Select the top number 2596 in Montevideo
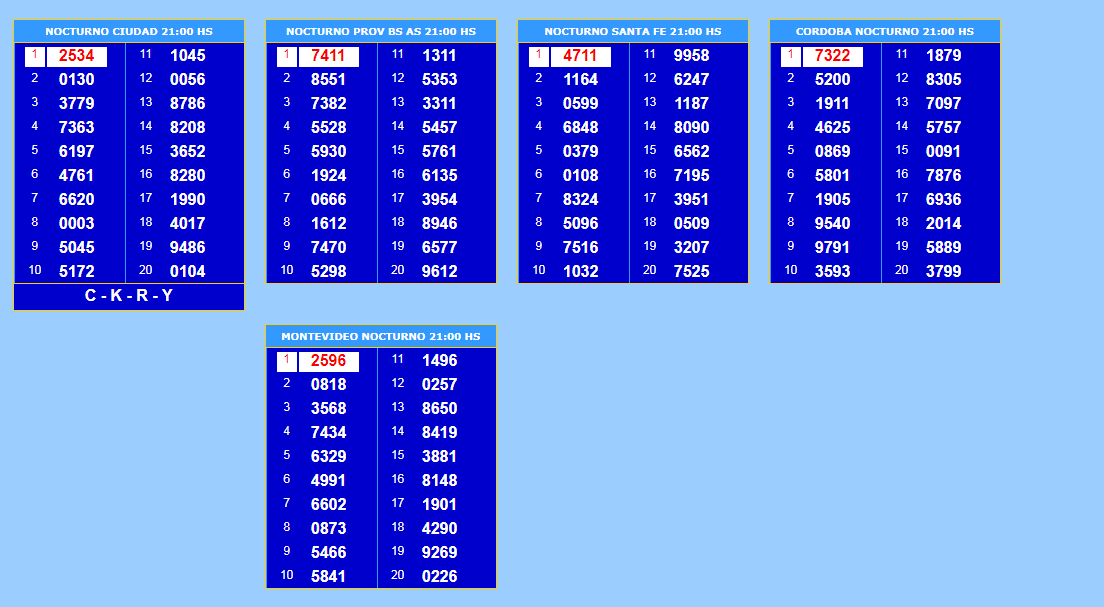 (329, 361)
